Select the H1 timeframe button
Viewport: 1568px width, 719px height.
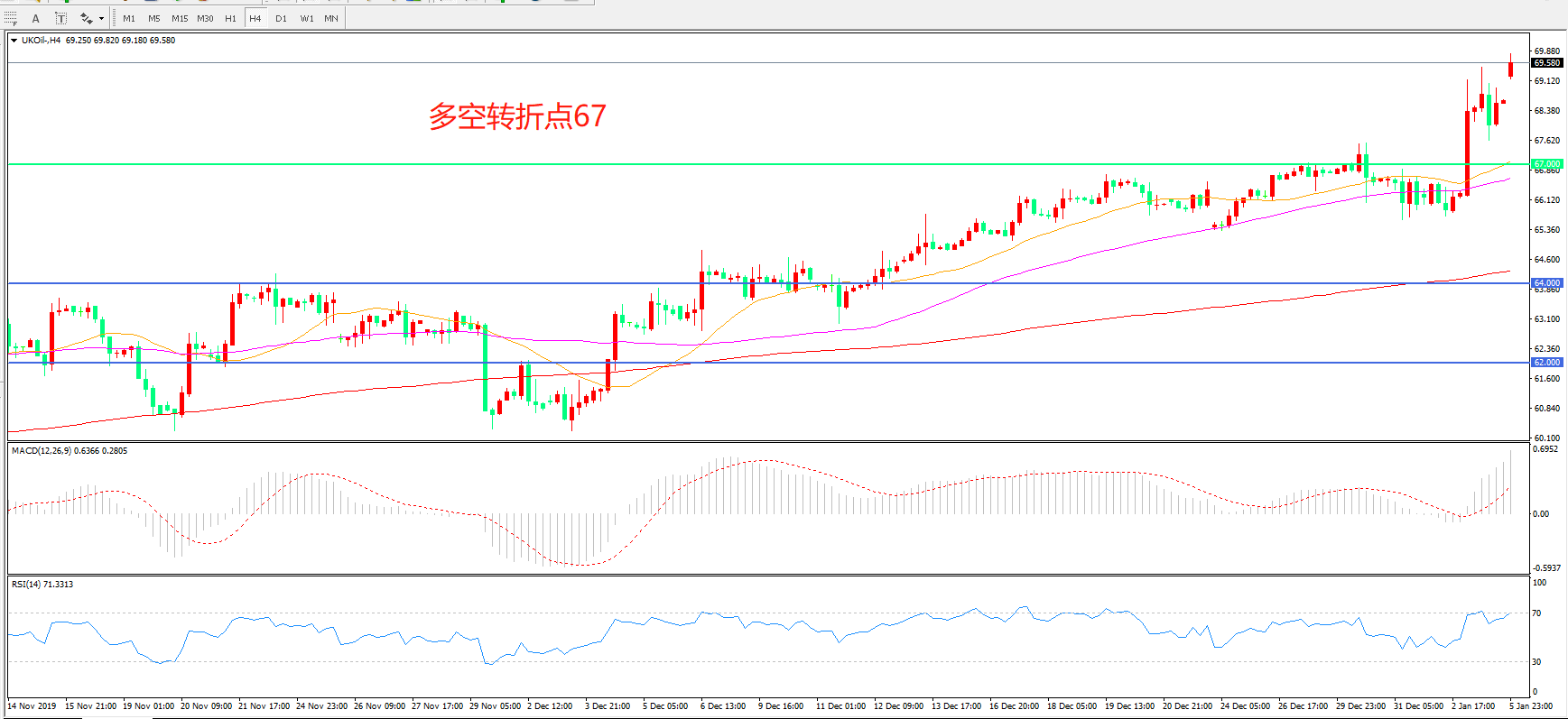230,18
